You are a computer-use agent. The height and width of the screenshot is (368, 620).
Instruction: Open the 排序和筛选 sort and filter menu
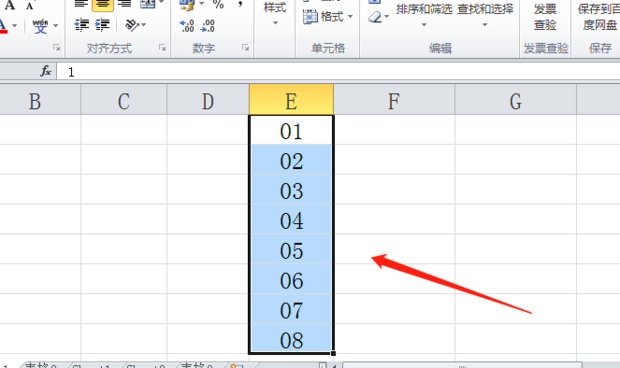[x=424, y=15]
